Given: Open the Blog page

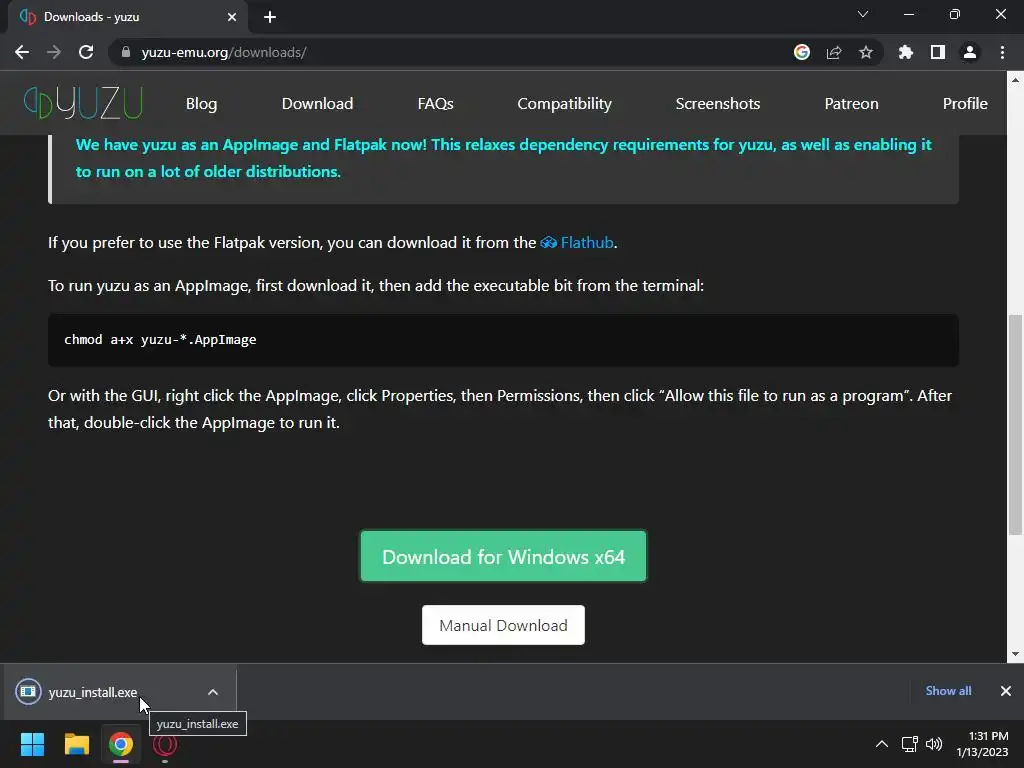Looking at the screenshot, I should tap(201, 104).
